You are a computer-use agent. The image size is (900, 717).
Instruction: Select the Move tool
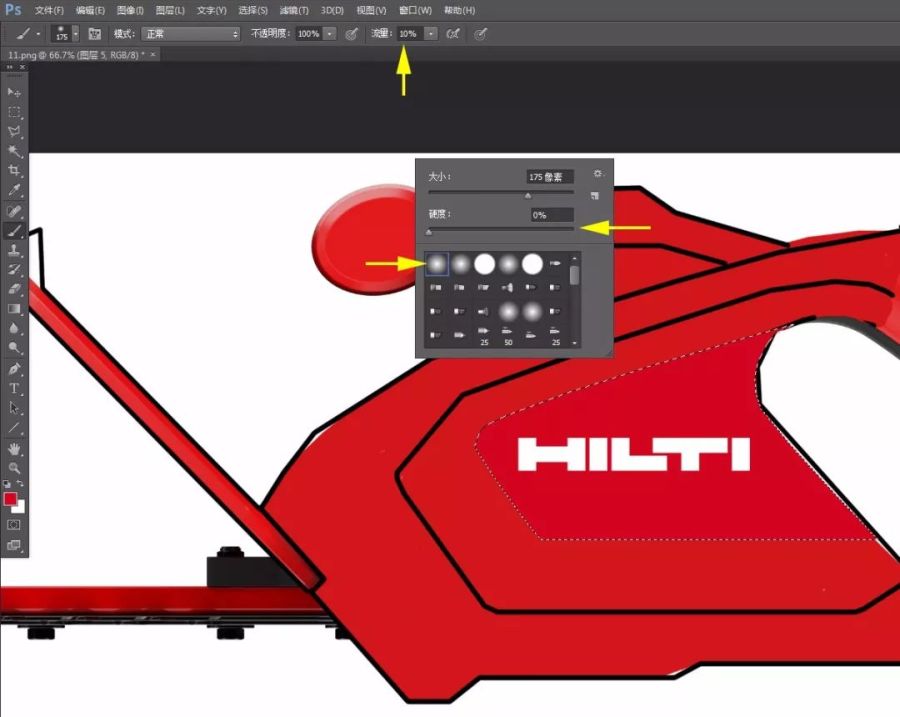click(14, 92)
